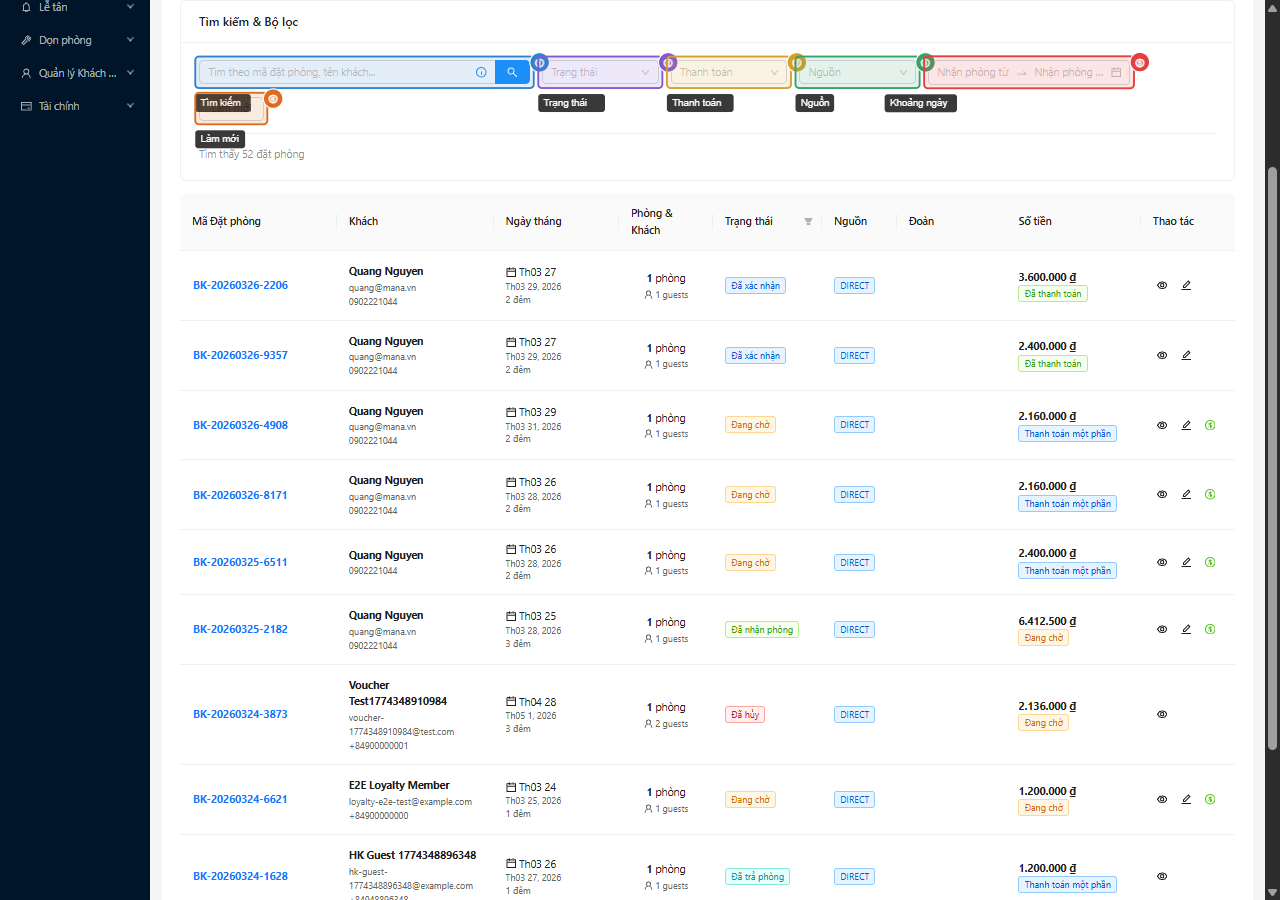Click the eye icon for booking BK-20260326-9357
Image resolution: width=1280 pixels, height=900 pixels.
[x=1162, y=355]
